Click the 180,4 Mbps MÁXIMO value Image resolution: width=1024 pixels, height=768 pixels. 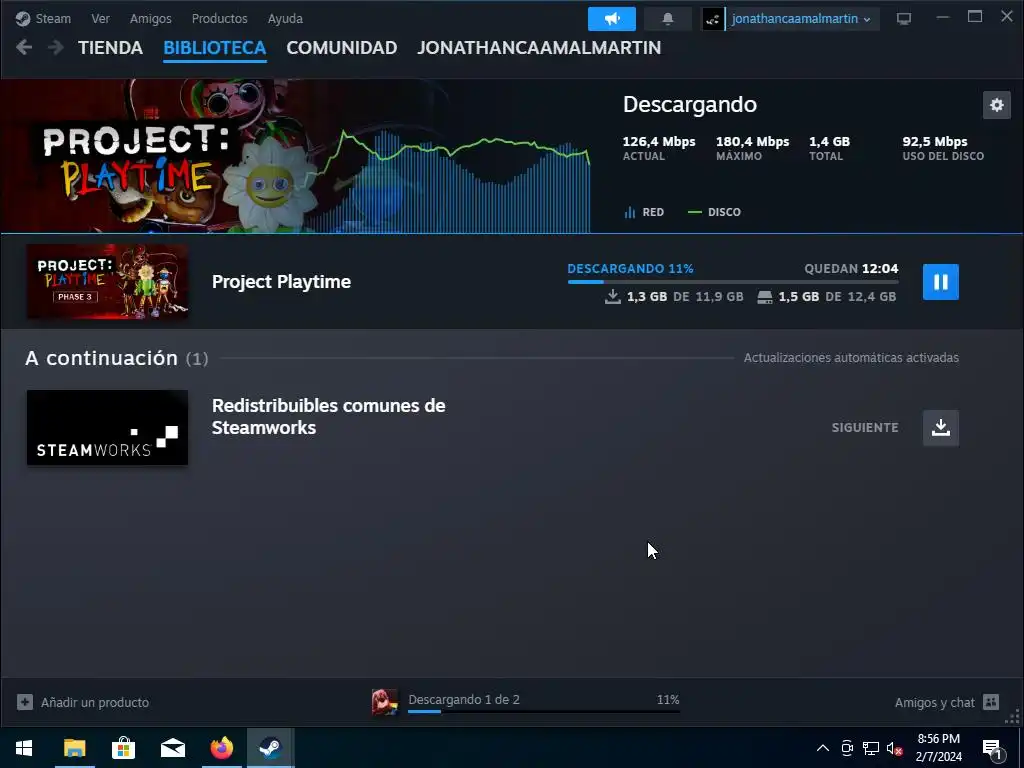click(752, 141)
